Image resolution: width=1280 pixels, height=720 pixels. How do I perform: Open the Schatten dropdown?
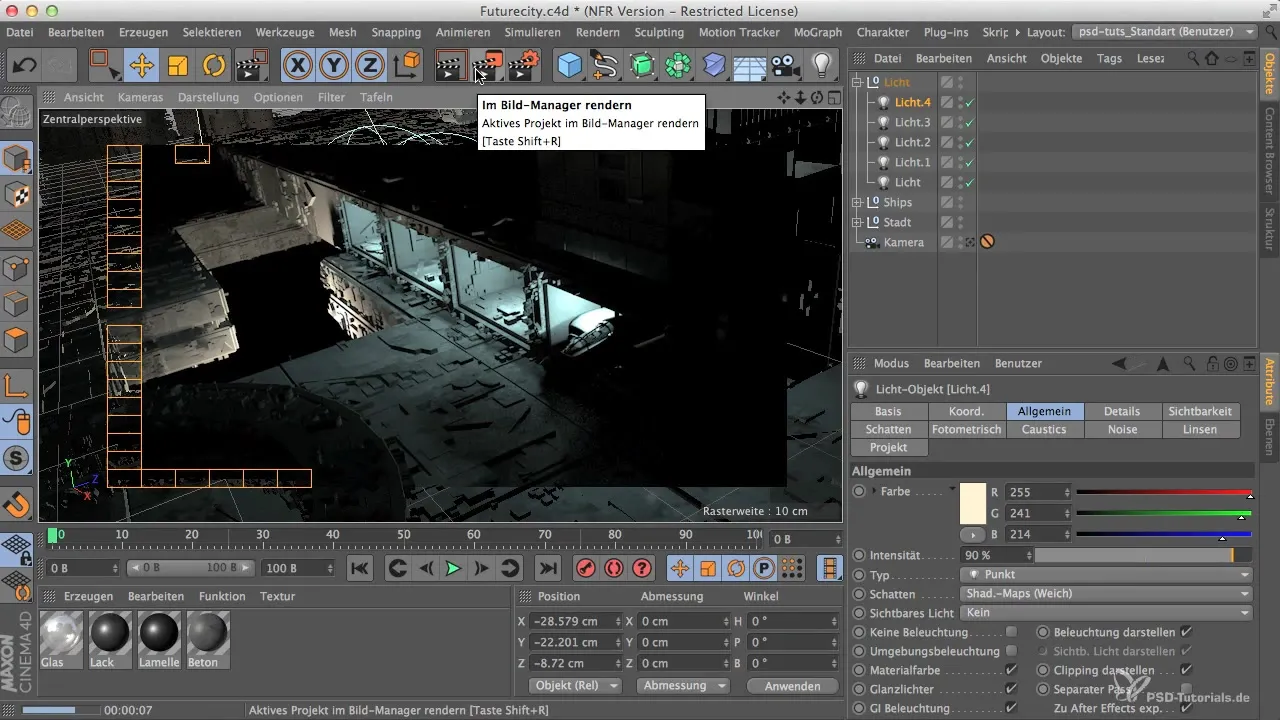(1107, 594)
